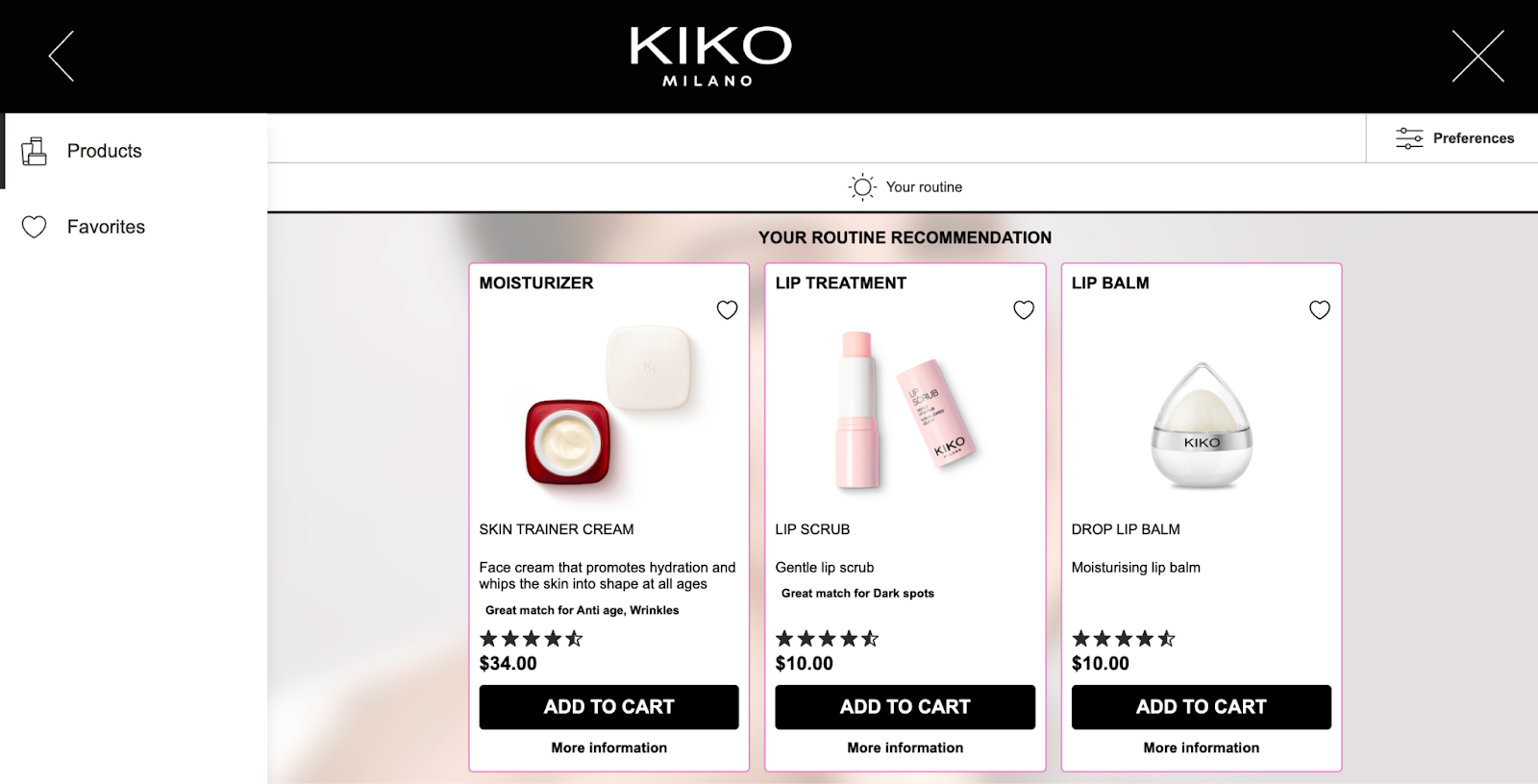The width and height of the screenshot is (1538, 784).
Task: Open the Preferences sliders icon
Action: 1409,138
